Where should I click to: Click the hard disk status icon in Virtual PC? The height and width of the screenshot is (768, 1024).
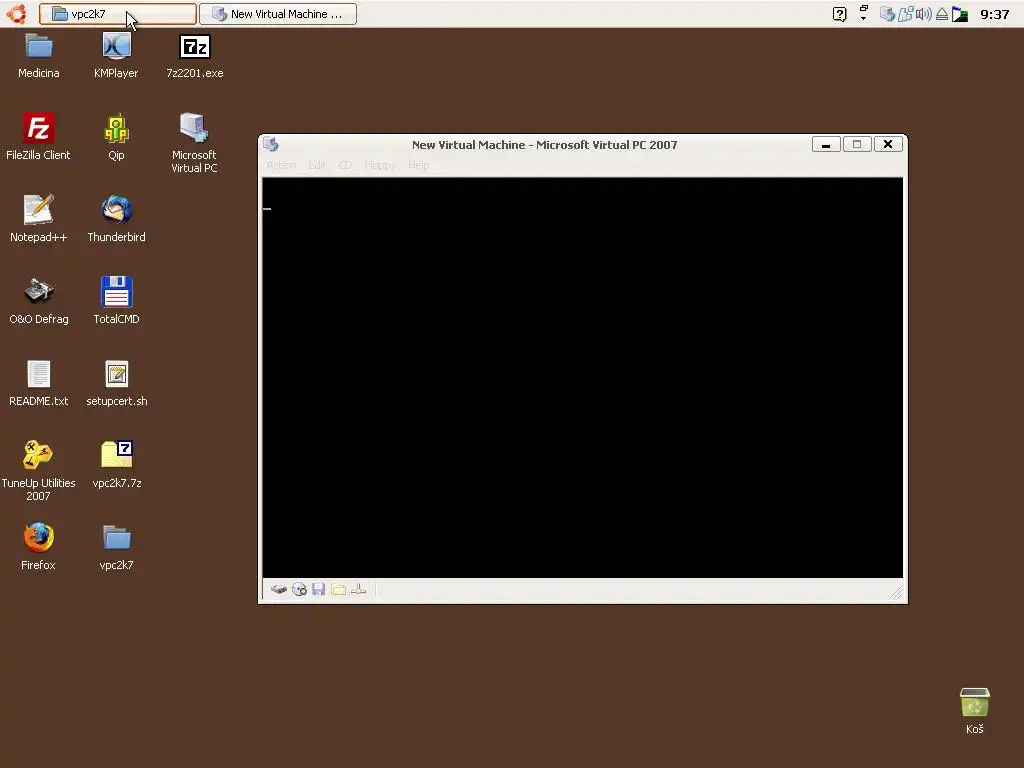pos(279,590)
